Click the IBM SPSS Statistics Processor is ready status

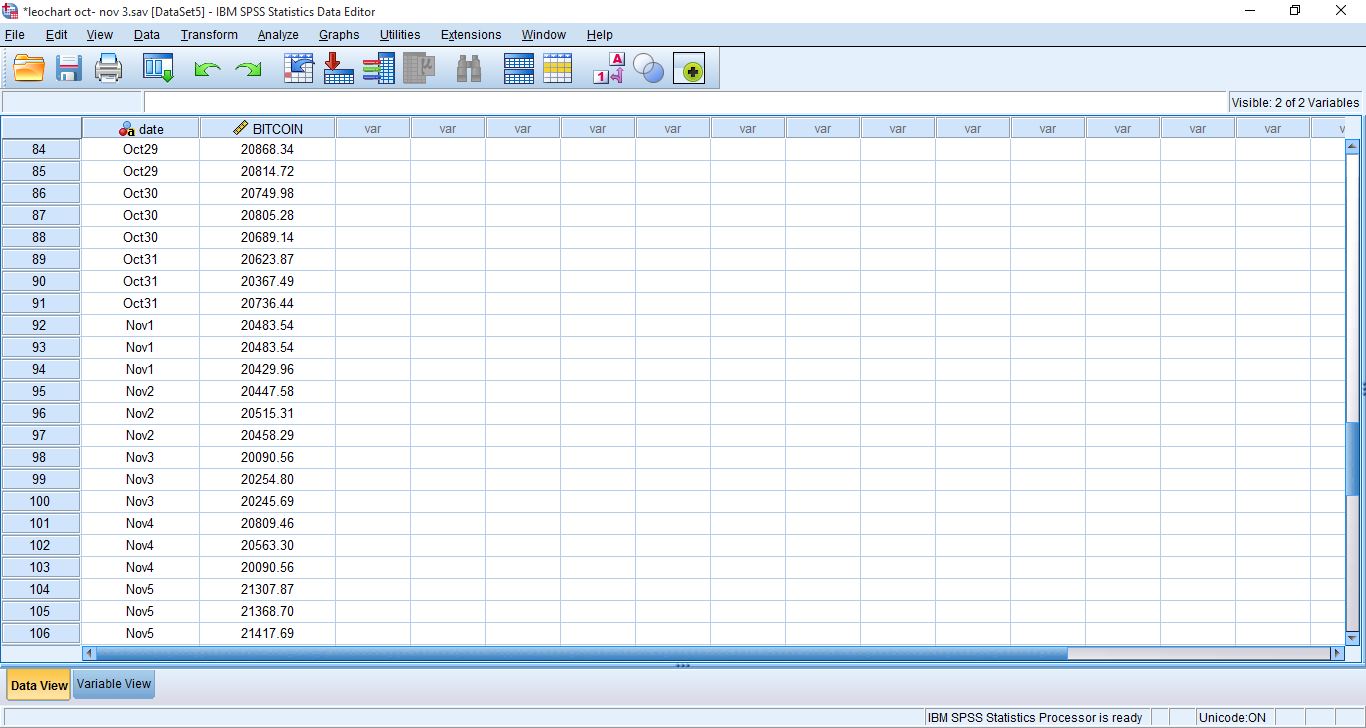[x=1035, y=717]
